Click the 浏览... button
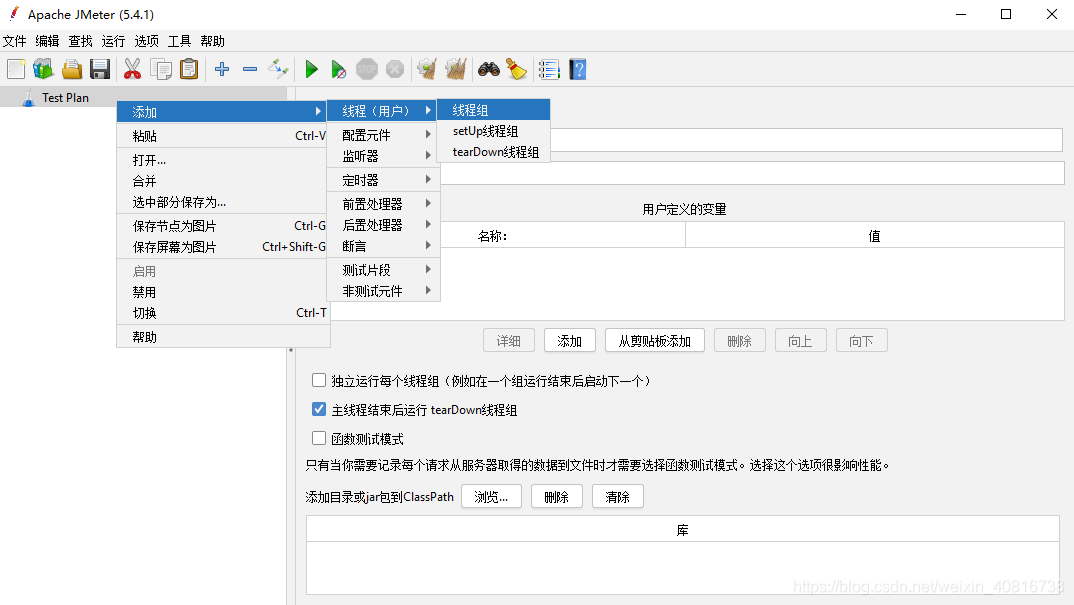Viewport: 1074px width, 605px height. click(x=491, y=497)
